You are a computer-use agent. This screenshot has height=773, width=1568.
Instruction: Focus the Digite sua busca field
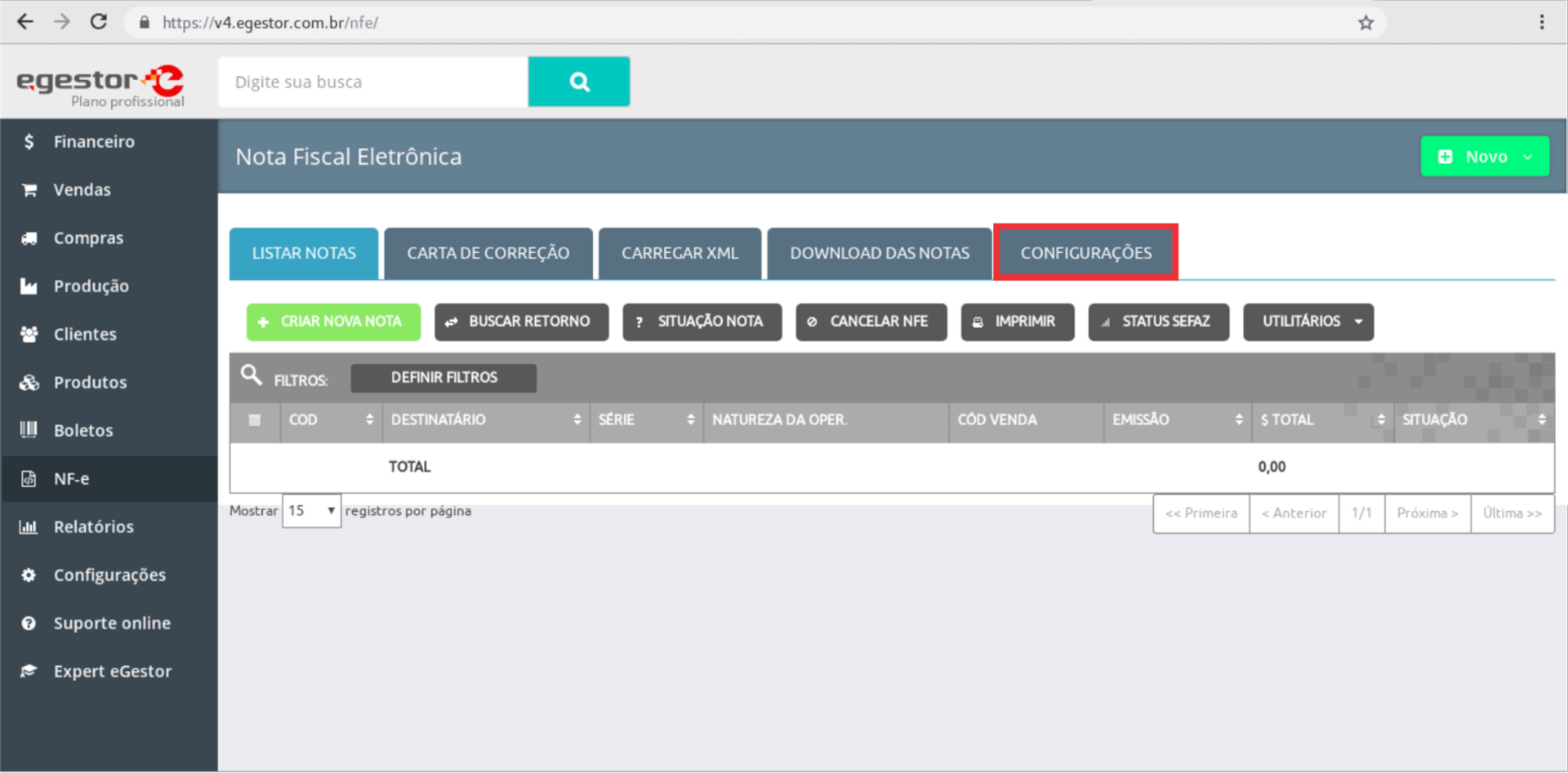coord(373,82)
